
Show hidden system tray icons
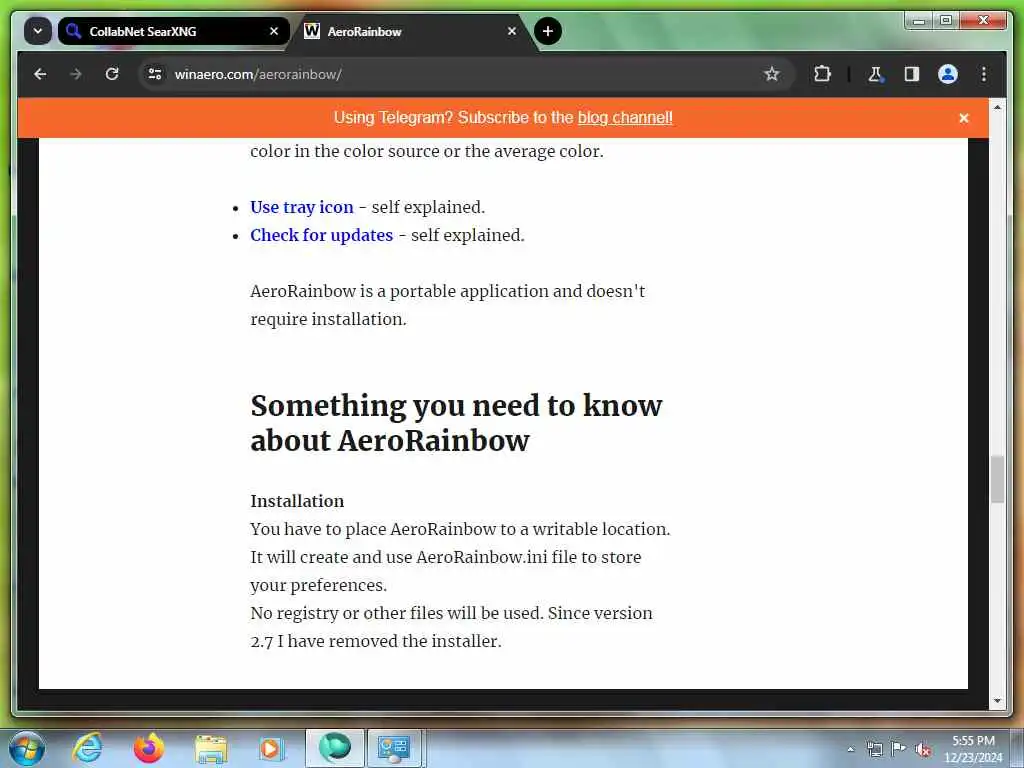coord(850,750)
